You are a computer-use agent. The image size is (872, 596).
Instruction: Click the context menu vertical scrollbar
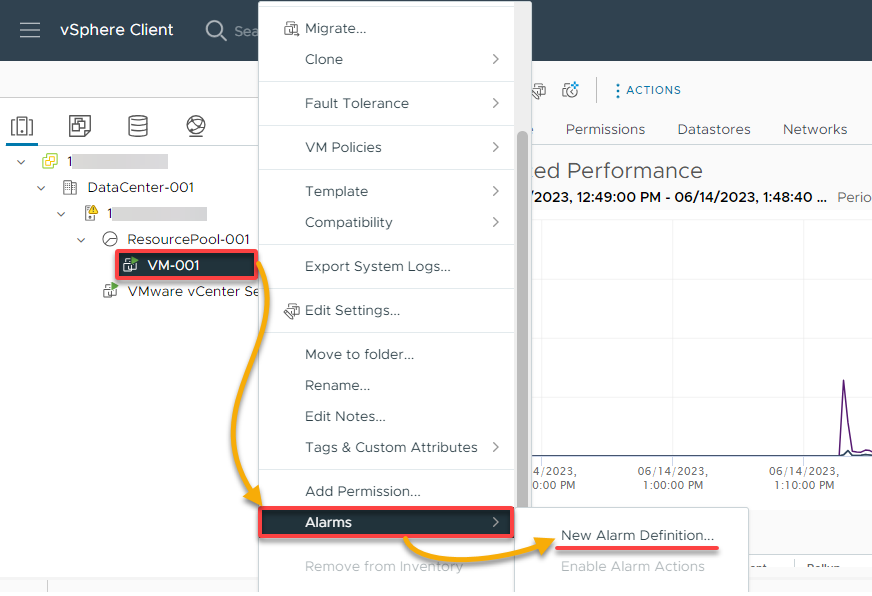point(522,317)
